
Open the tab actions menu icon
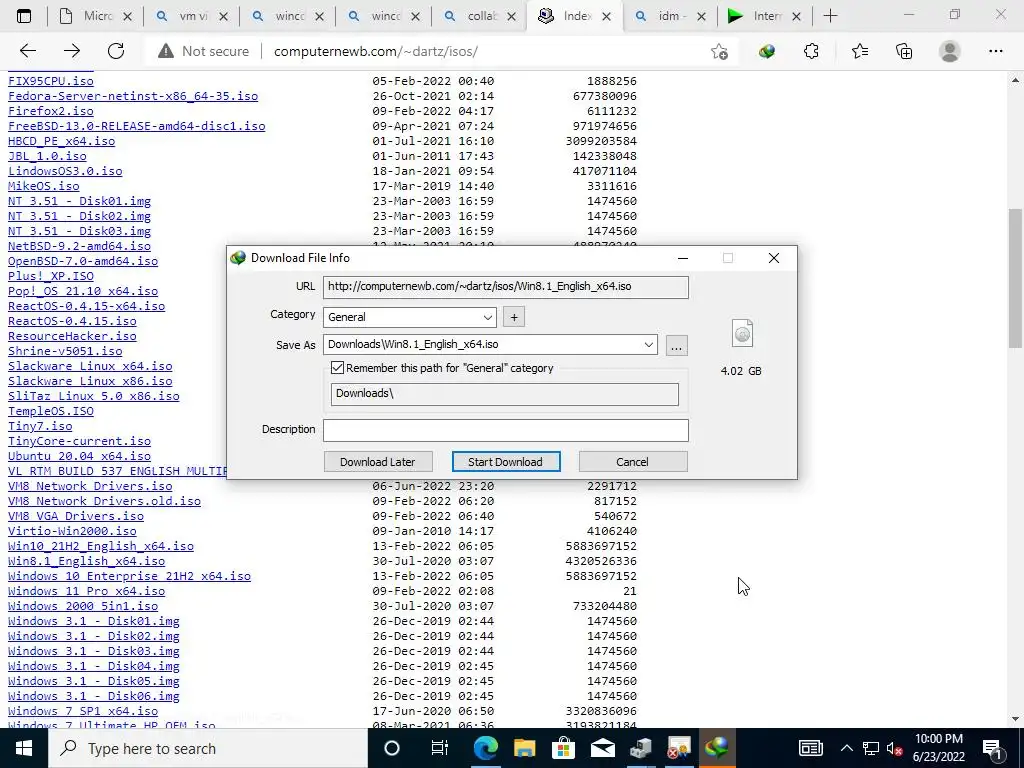point(24,16)
